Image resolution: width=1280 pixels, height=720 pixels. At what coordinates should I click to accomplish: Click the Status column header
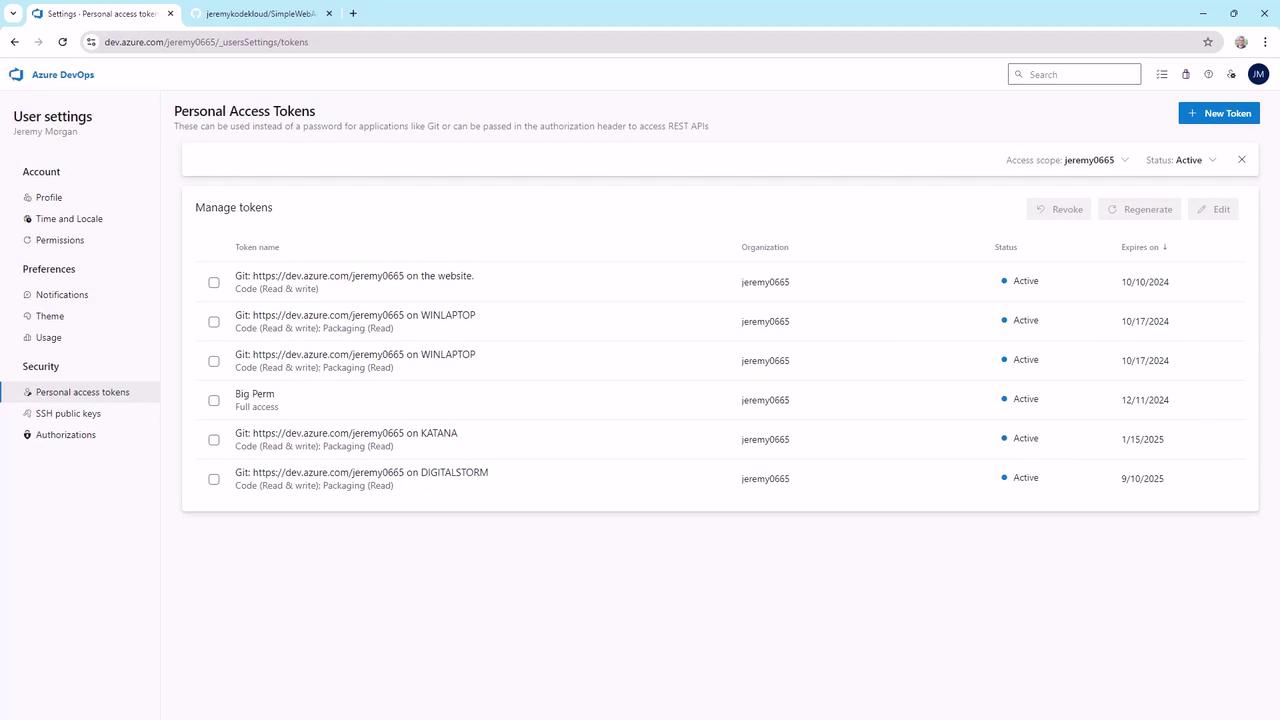[x=1006, y=247]
